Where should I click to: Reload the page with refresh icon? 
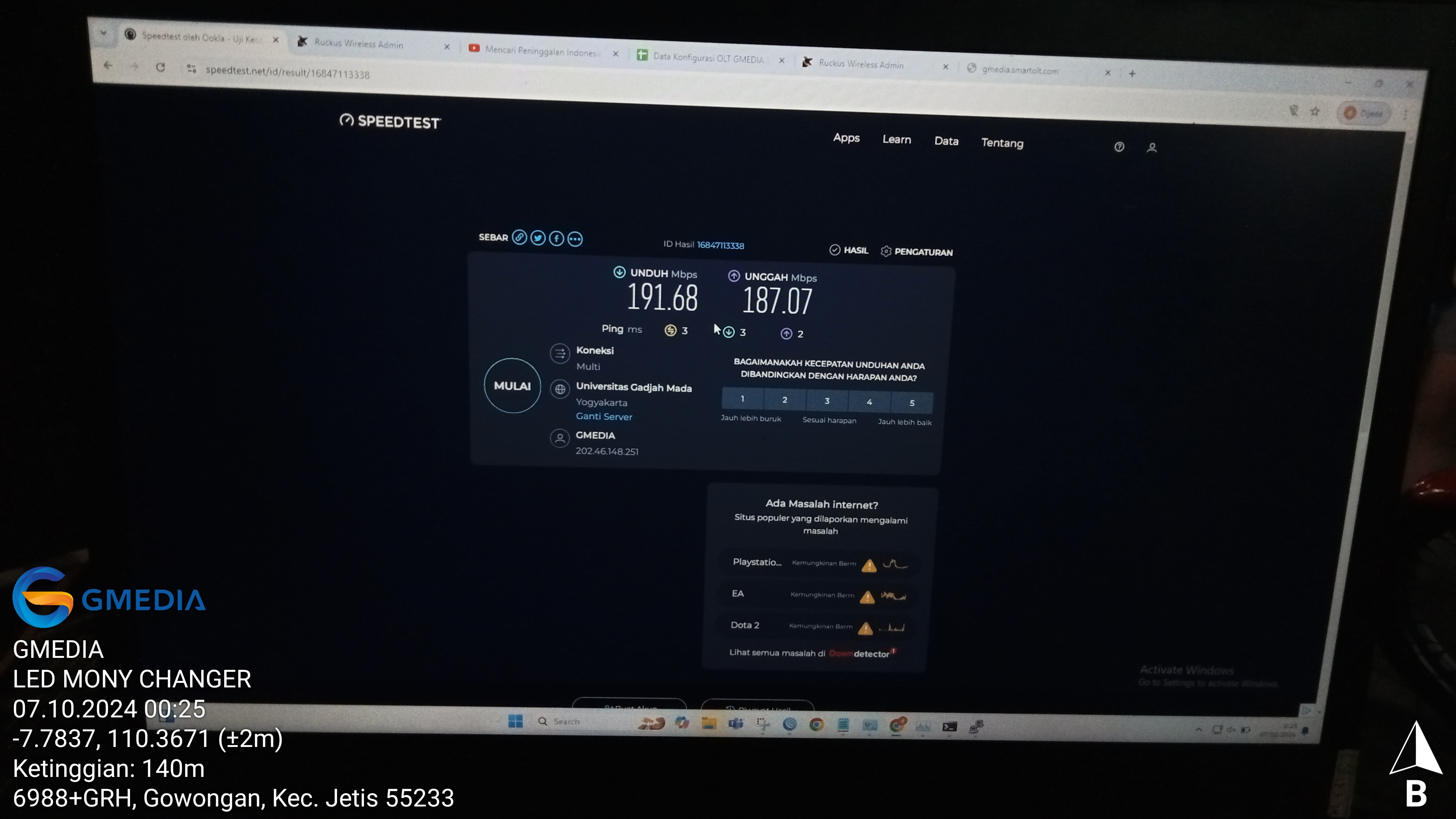[x=160, y=67]
